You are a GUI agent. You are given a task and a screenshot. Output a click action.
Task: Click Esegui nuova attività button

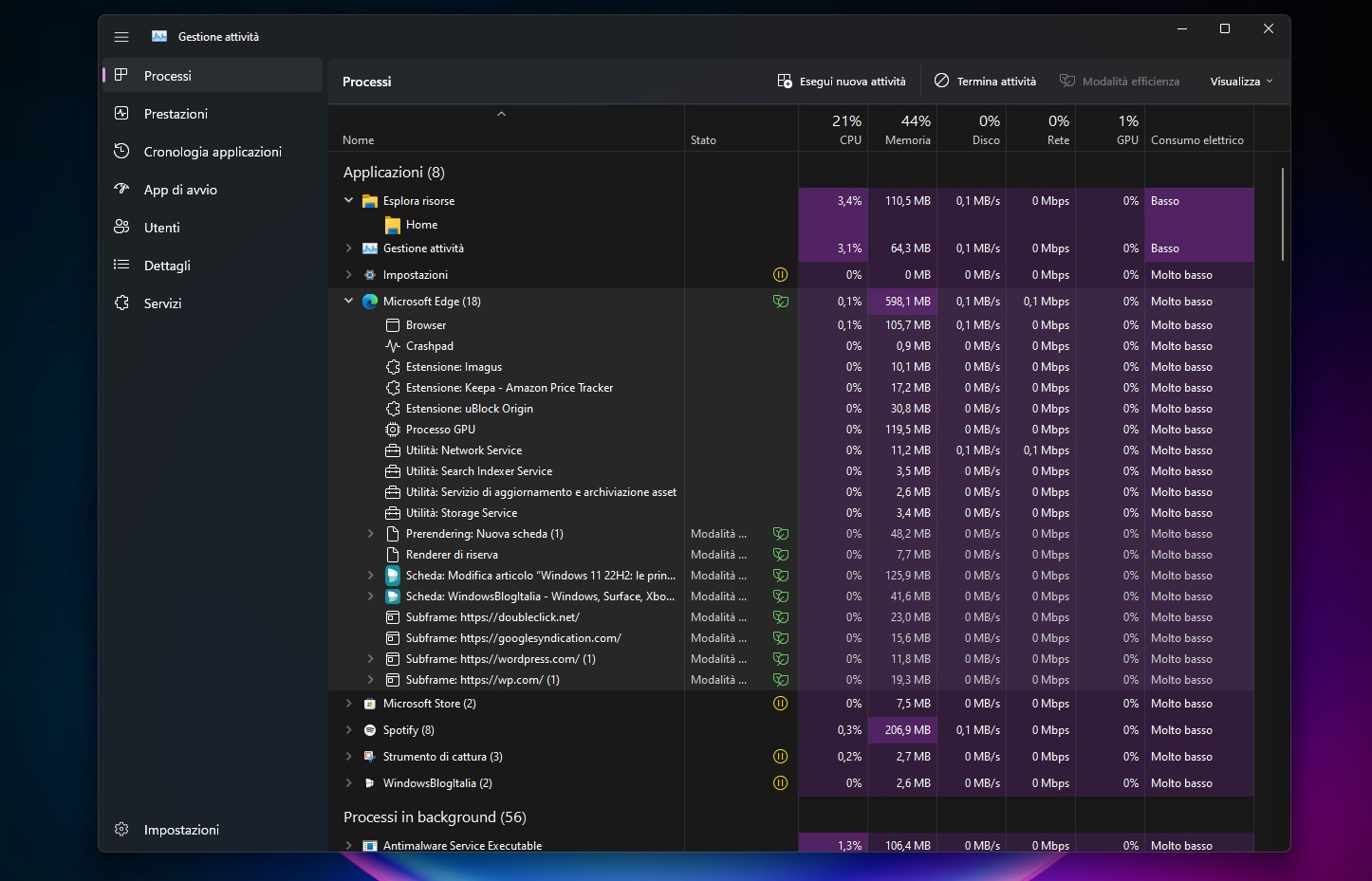pyautogui.click(x=842, y=82)
